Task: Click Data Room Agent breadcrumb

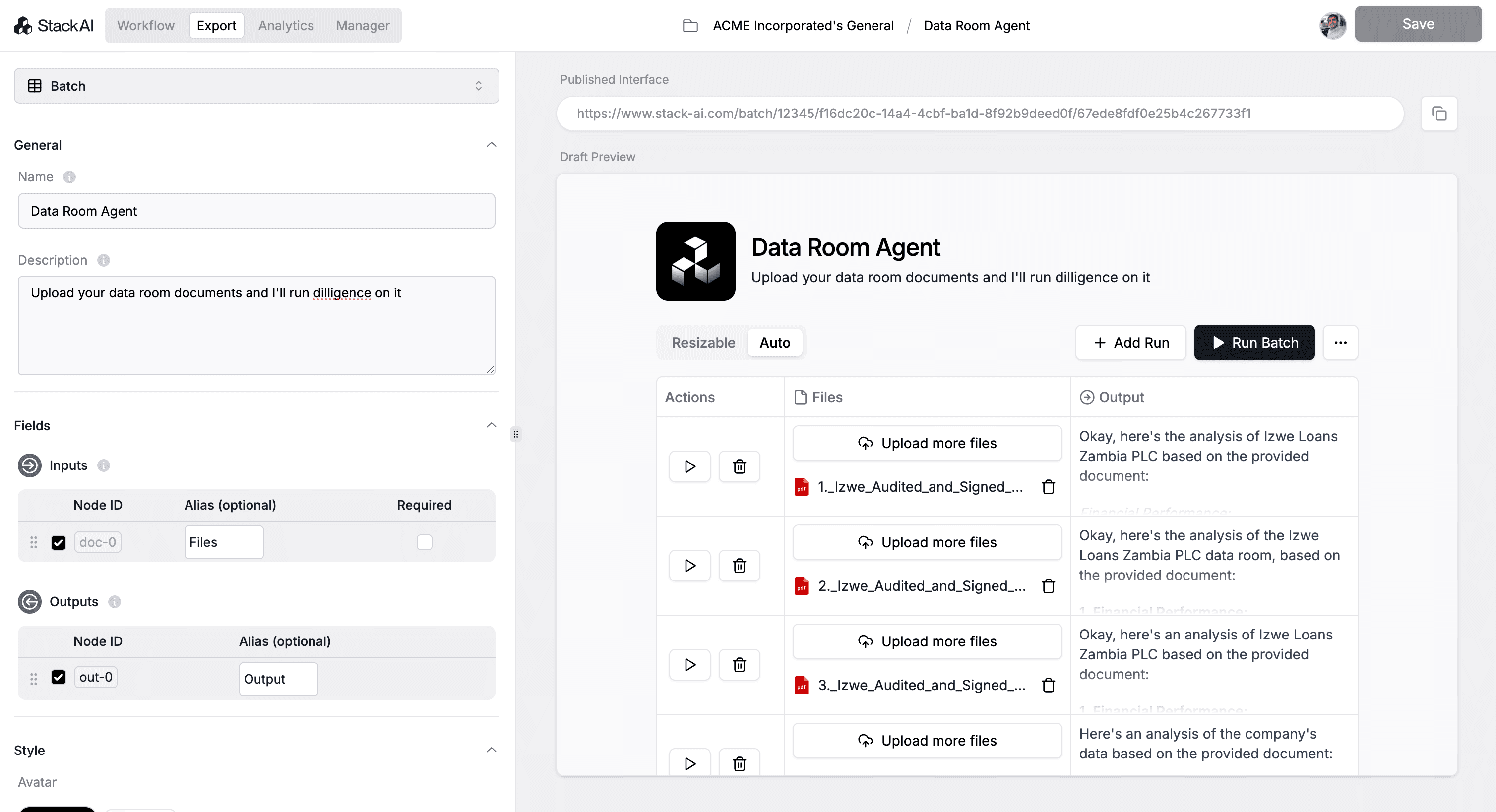Action: point(976,26)
